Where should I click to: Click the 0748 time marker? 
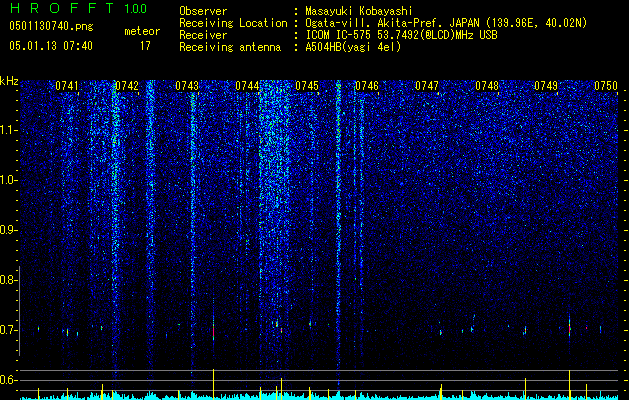pos(487,86)
